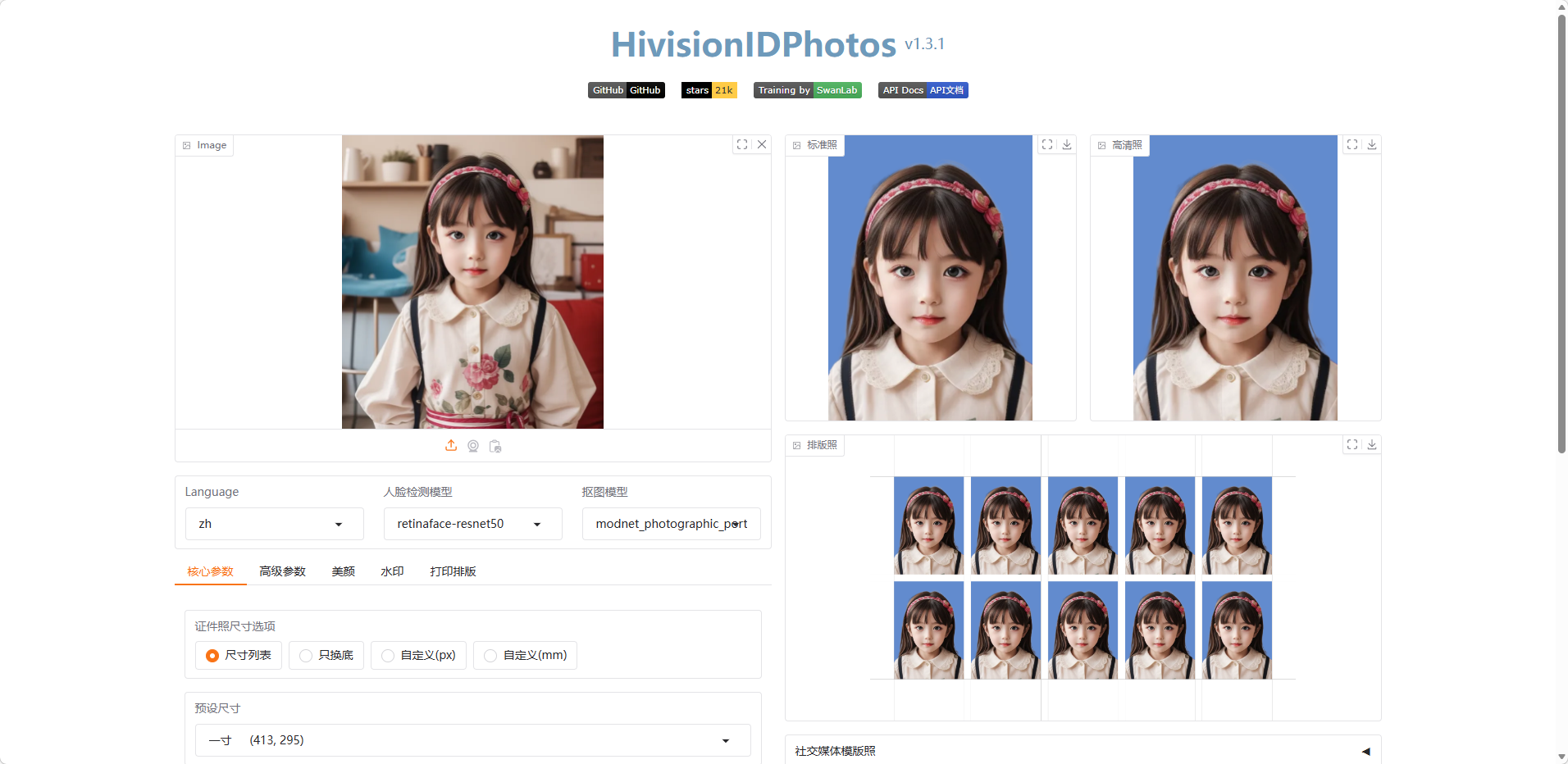Download the 排版照 layout image
This screenshot has height=764, width=1568.
[x=1372, y=444]
